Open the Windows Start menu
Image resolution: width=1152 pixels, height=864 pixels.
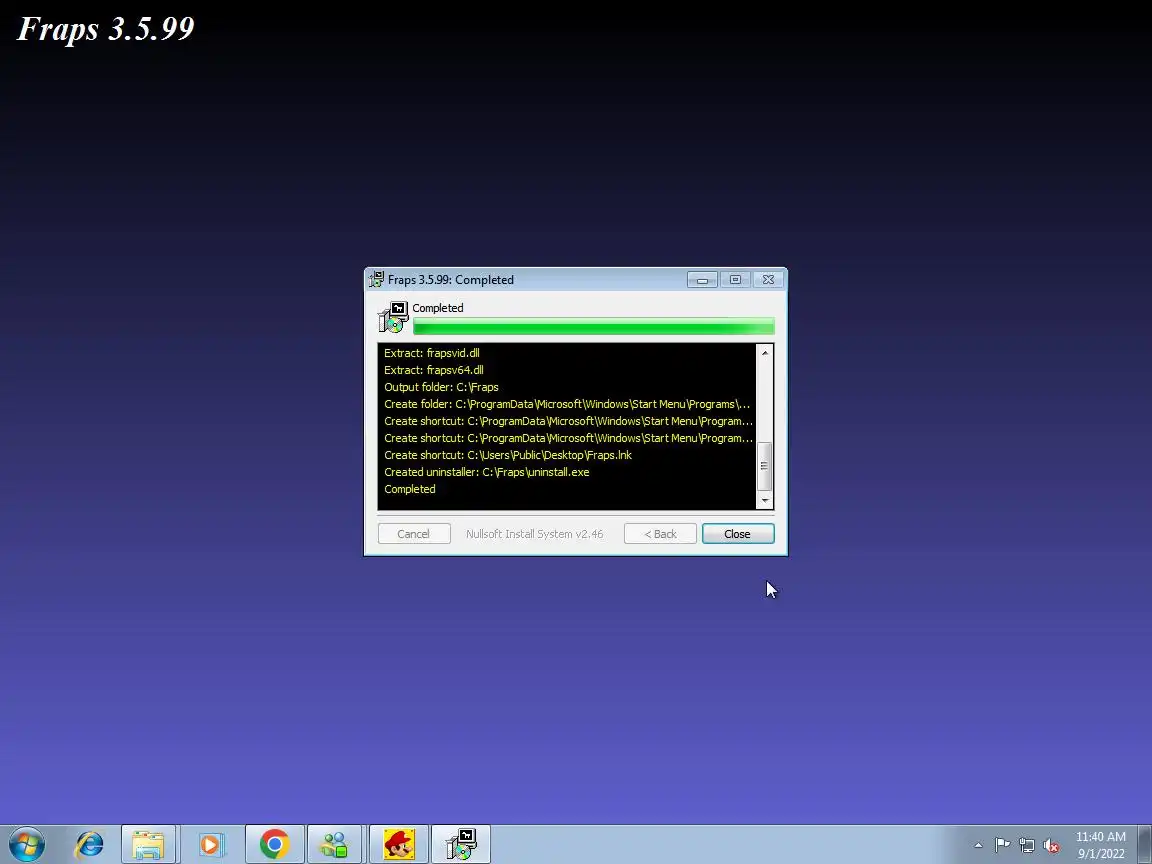(27, 844)
